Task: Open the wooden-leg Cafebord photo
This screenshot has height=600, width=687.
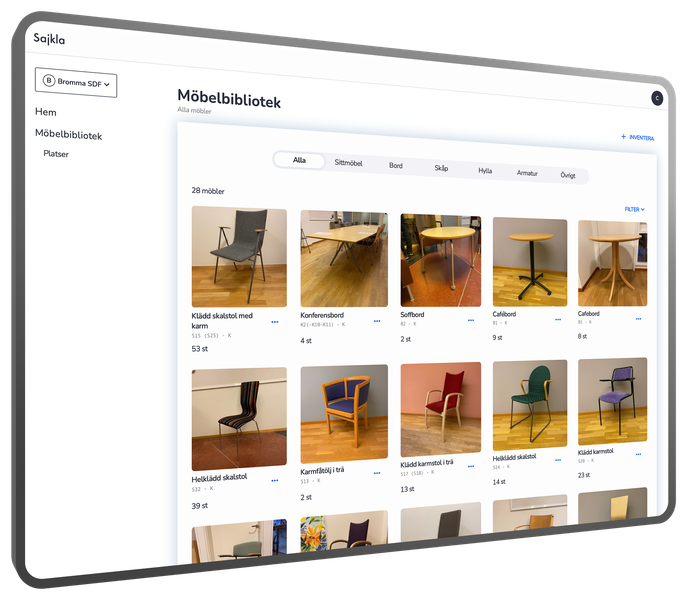Action: (613, 263)
